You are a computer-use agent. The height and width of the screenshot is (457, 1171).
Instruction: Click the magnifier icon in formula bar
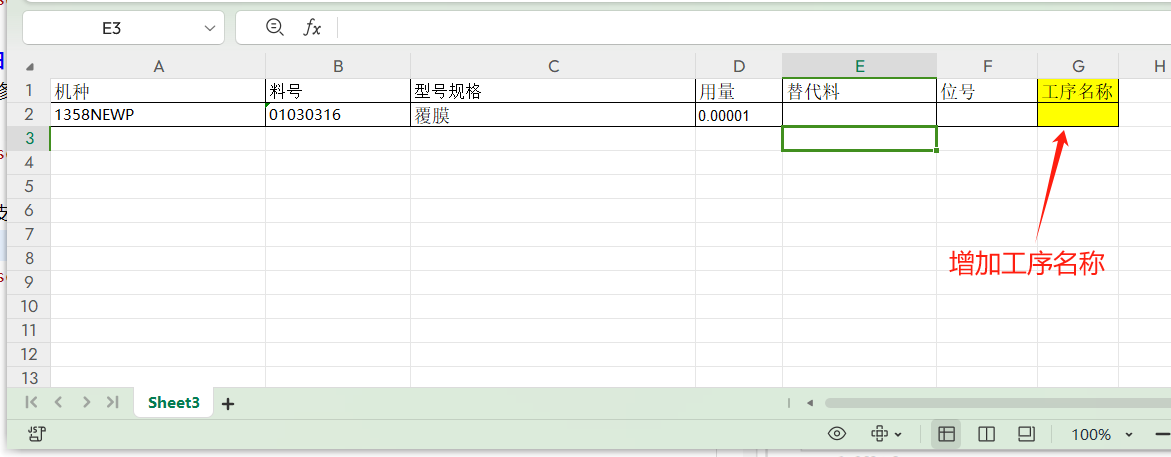(275, 28)
